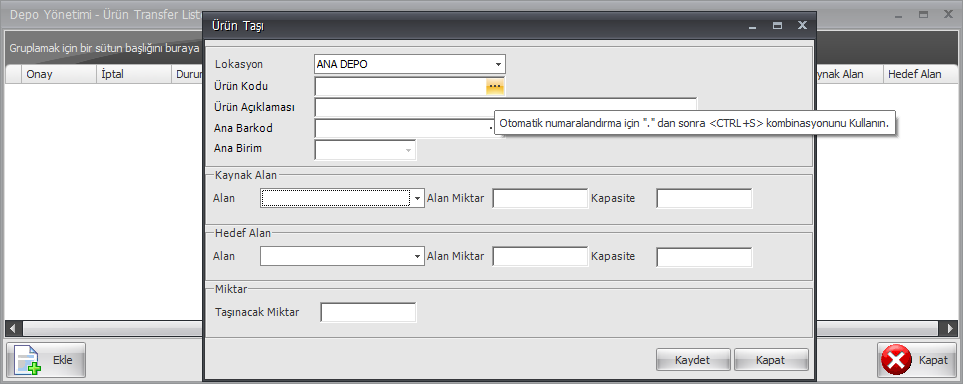This screenshot has height=384, width=963.
Task: Click the red Kapat close icon
Action: pos(896,360)
